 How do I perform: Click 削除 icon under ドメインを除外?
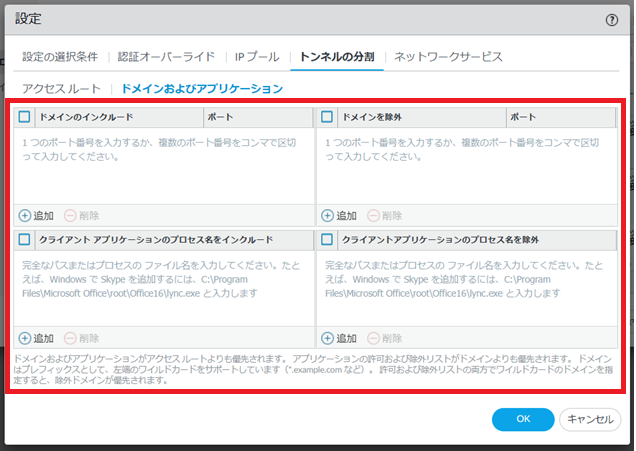(373, 215)
